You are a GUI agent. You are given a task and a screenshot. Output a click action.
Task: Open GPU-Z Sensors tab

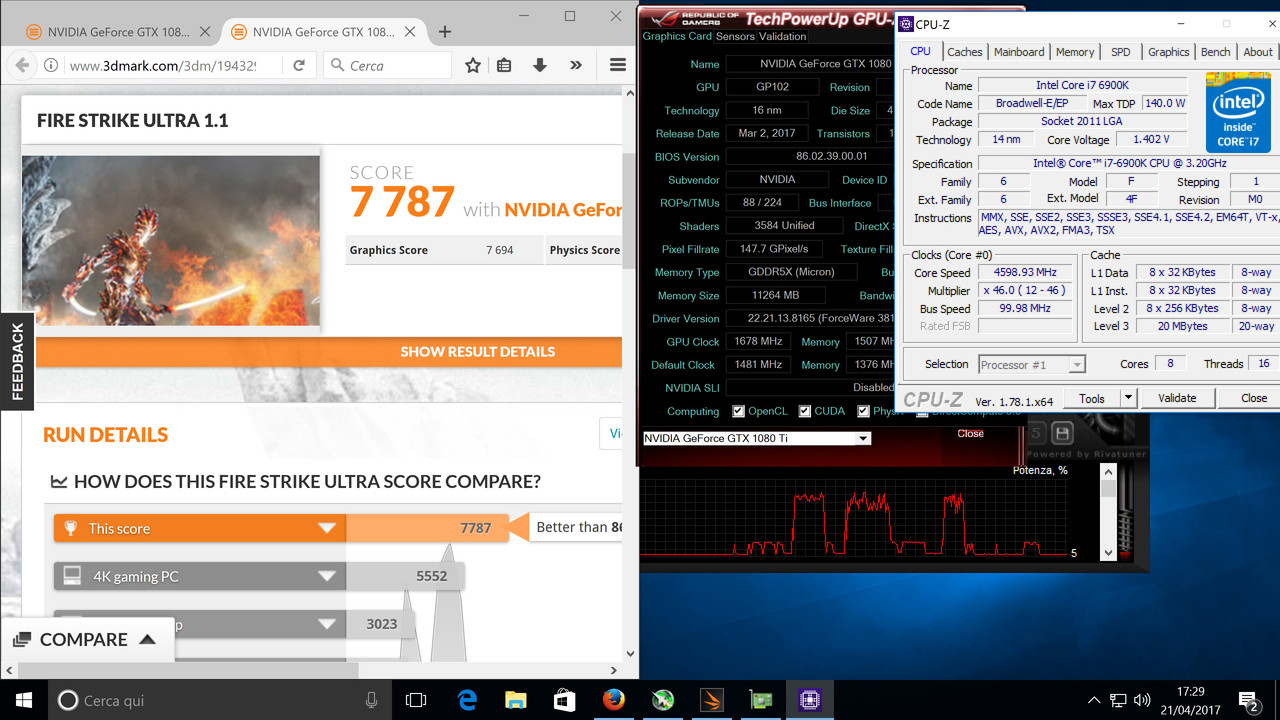click(735, 36)
